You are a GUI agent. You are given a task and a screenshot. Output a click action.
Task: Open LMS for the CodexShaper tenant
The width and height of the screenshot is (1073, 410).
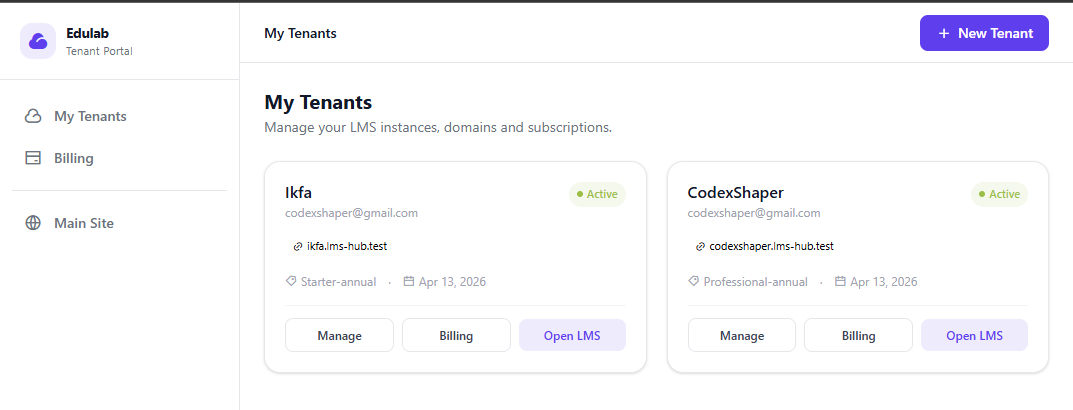point(974,335)
